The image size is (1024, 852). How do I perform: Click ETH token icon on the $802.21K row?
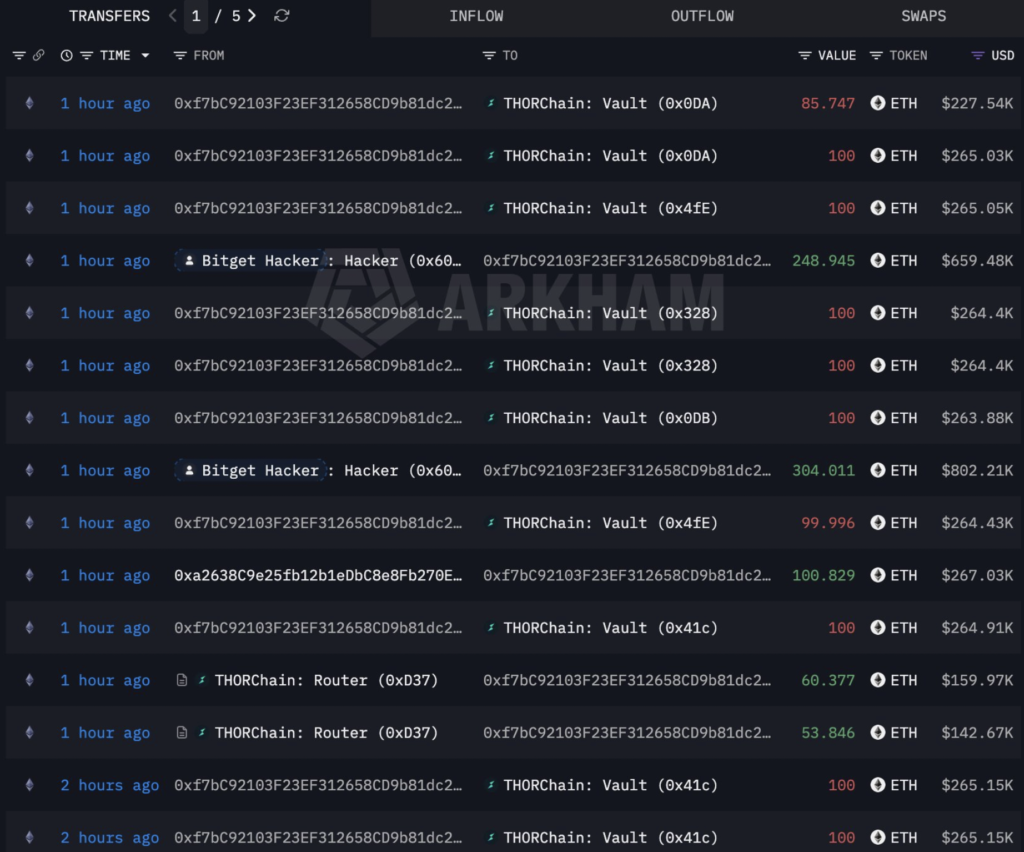tap(878, 470)
